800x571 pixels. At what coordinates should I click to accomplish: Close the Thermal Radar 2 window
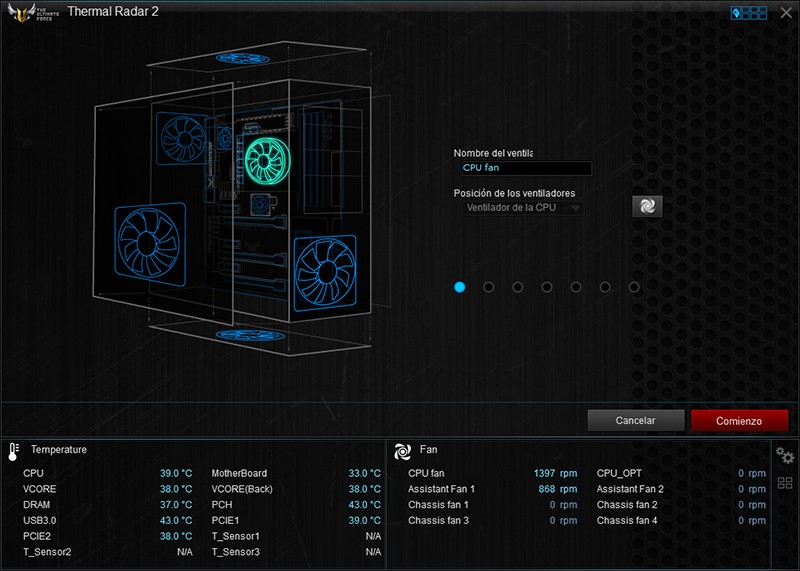tap(786, 13)
